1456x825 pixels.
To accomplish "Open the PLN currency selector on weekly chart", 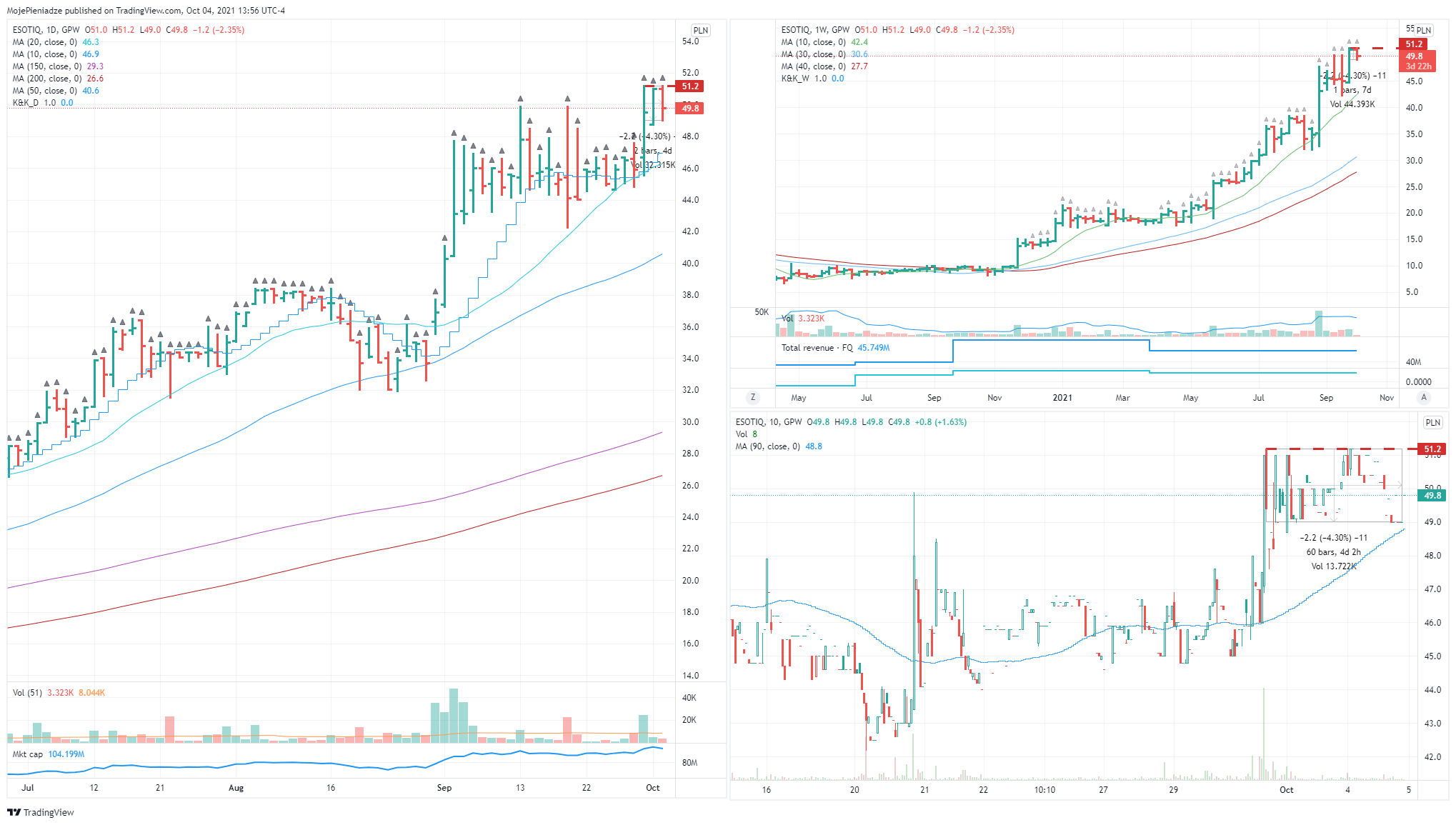I will (1423, 30).
